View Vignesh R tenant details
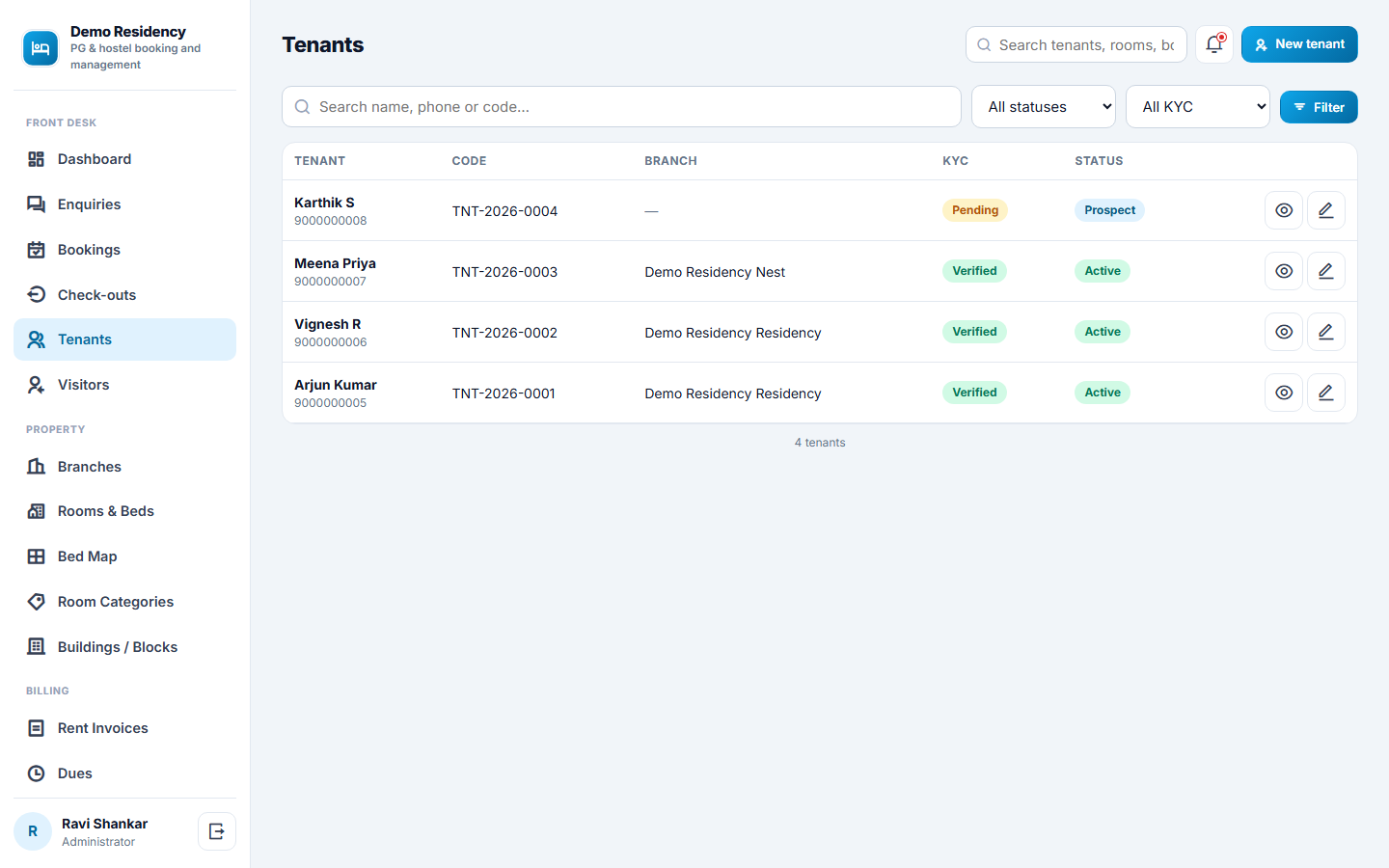 coord(1284,332)
